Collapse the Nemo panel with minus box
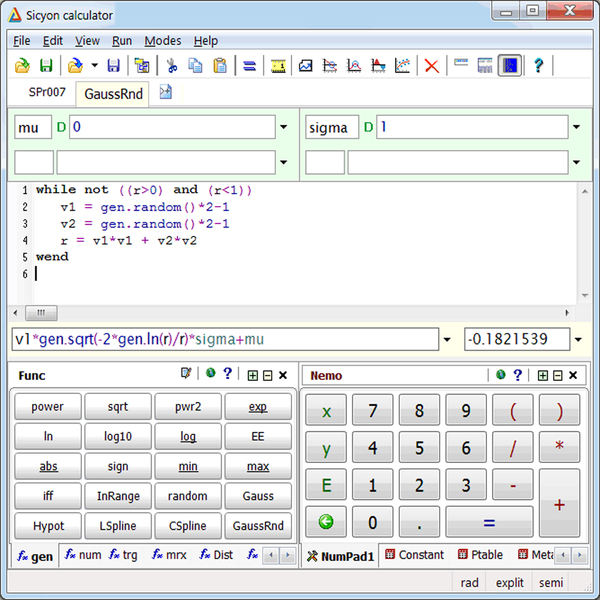 pyautogui.click(x=558, y=375)
